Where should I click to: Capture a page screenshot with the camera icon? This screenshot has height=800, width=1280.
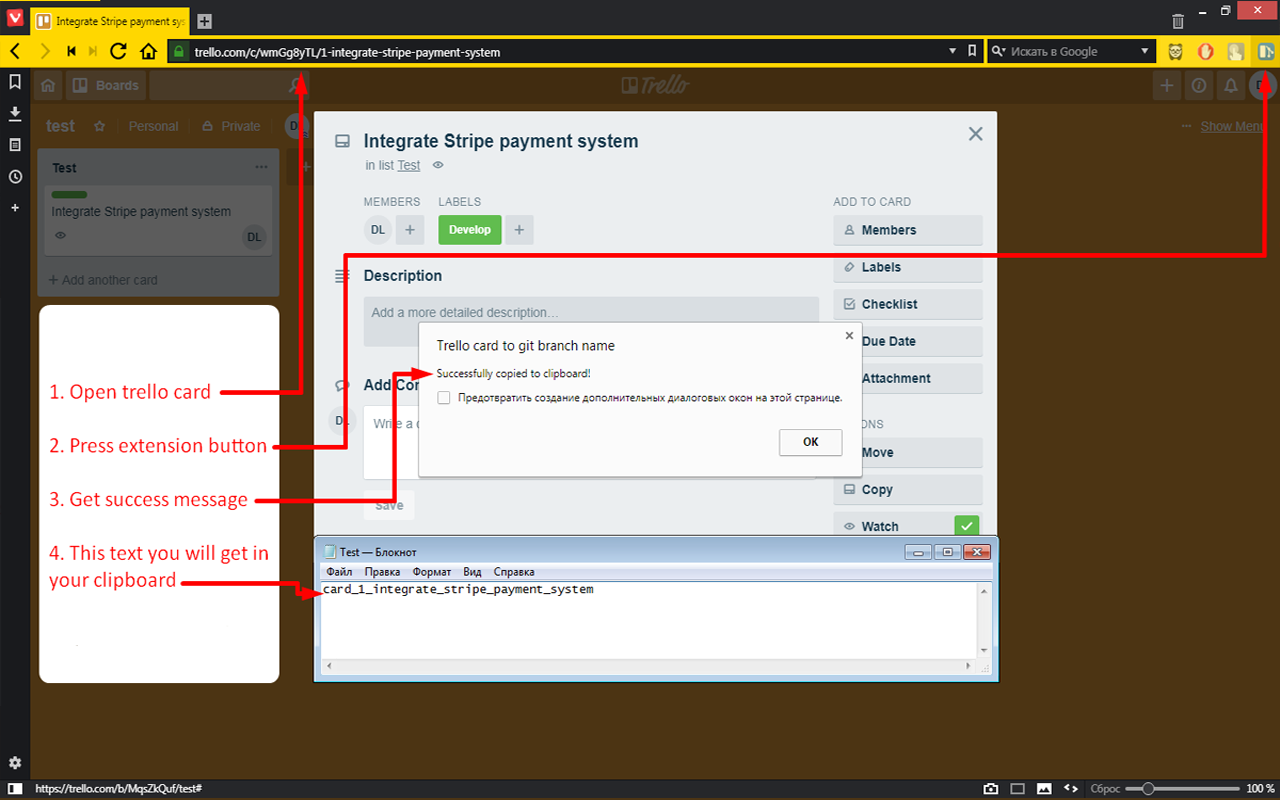click(991, 788)
